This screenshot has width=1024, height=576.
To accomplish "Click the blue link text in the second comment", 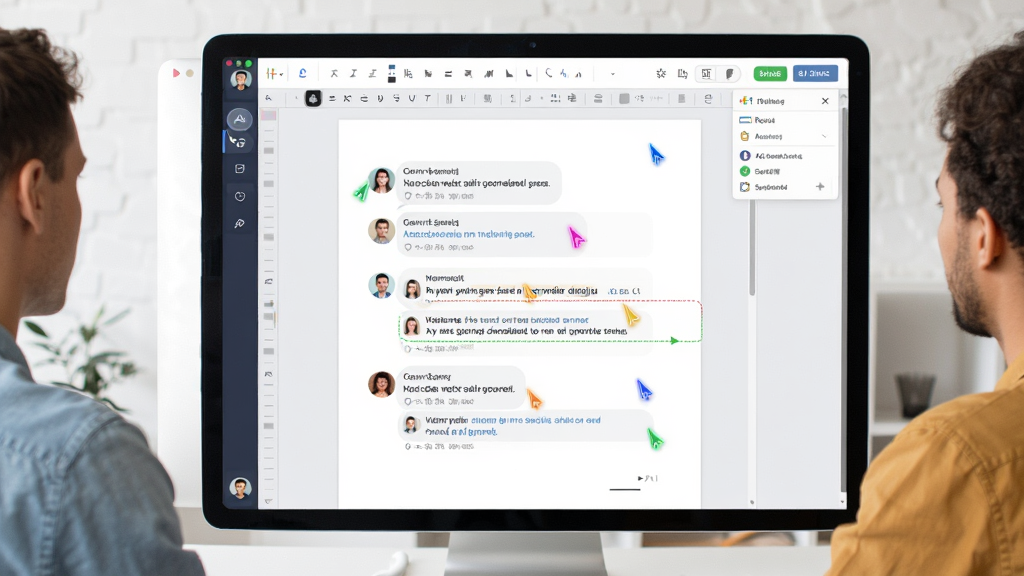I will pyautogui.click(x=468, y=234).
